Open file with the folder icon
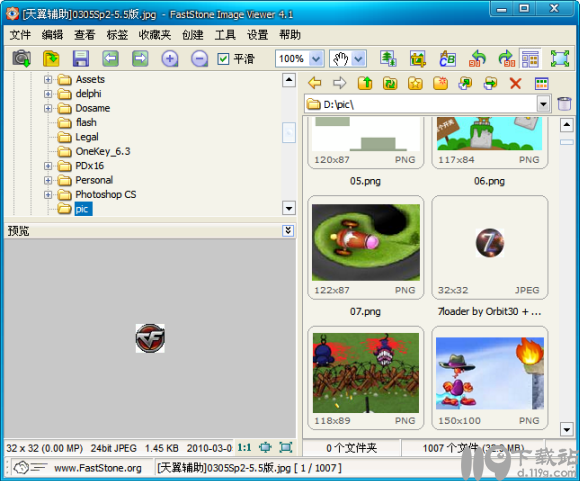Image resolution: width=580 pixels, height=481 pixels. [x=51, y=58]
